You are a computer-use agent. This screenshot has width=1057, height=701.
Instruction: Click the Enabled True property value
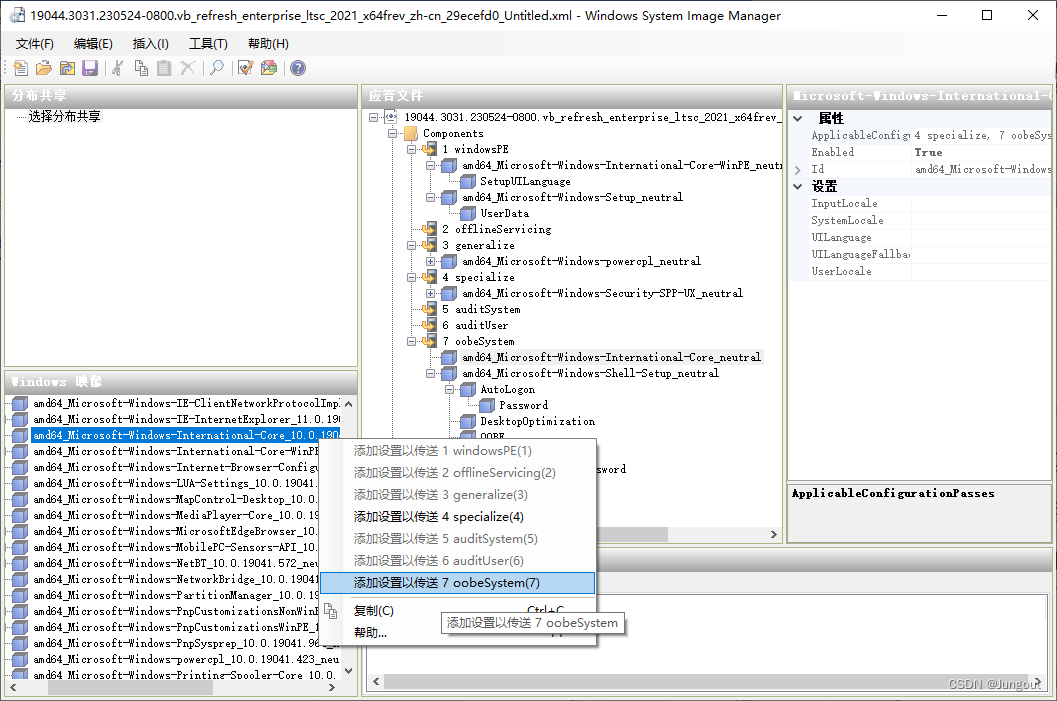click(981, 153)
